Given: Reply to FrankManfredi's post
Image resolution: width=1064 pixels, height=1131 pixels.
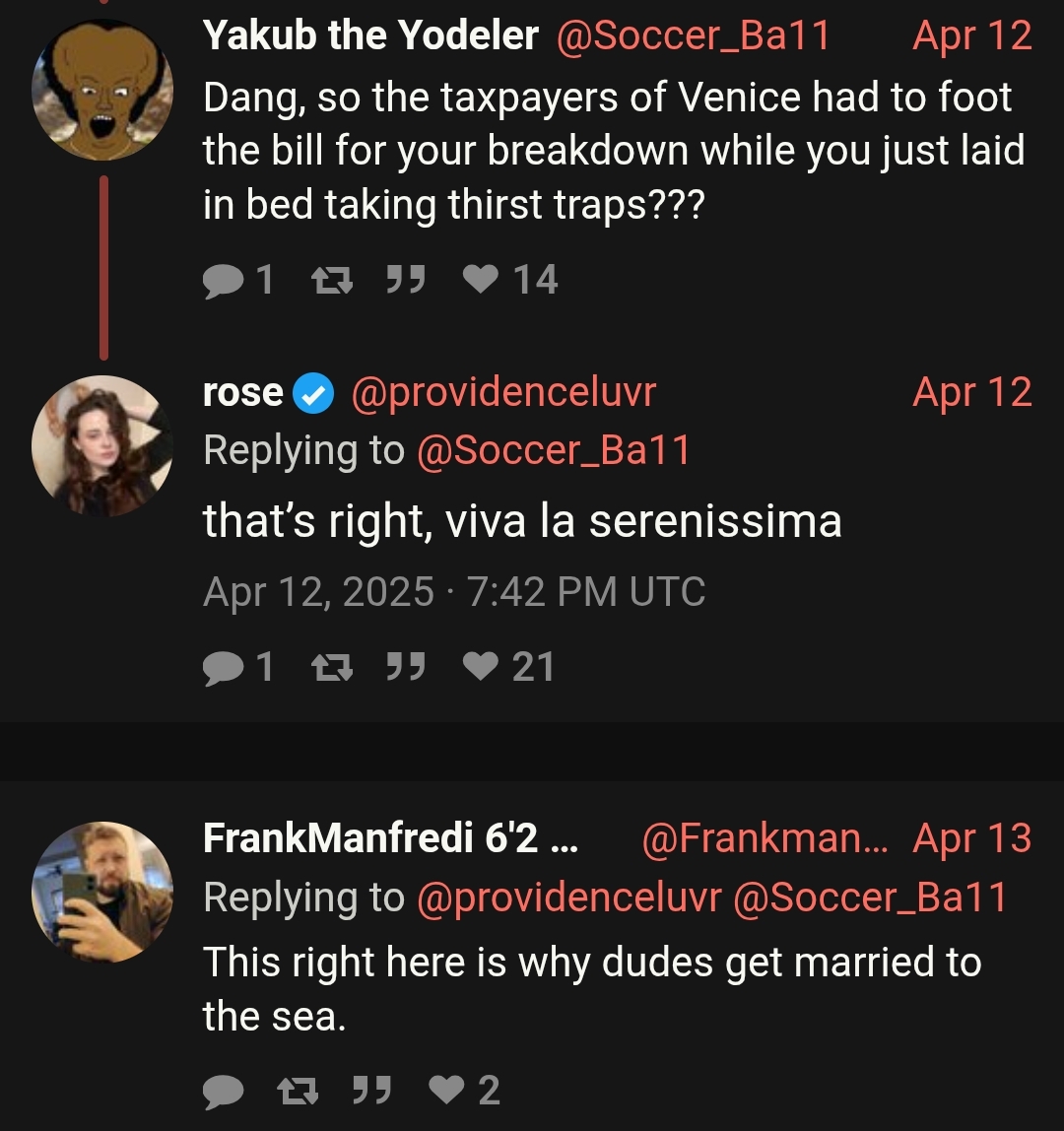Looking at the screenshot, I should tap(224, 1090).
